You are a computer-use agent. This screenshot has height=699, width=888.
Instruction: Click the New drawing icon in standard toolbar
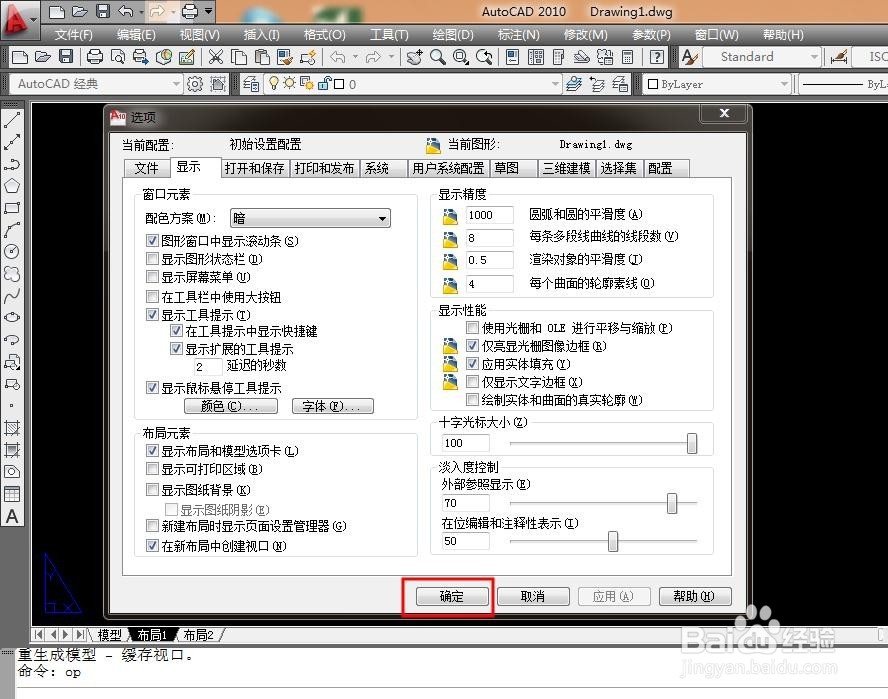click(x=20, y=57)
